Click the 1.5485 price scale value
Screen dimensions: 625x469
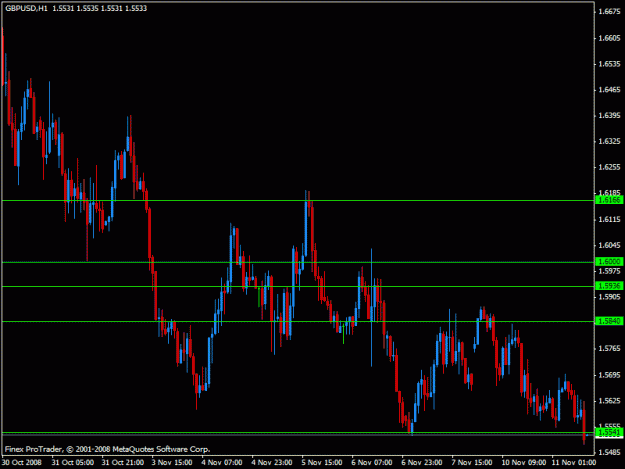coord(609,452)
